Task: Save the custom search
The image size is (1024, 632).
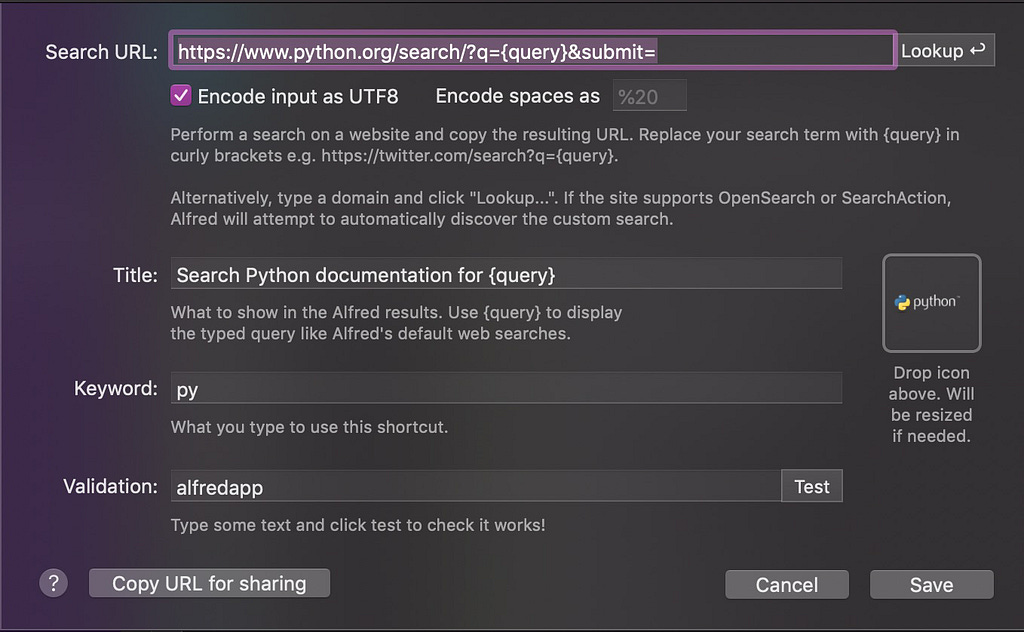Action: (931, 584)
